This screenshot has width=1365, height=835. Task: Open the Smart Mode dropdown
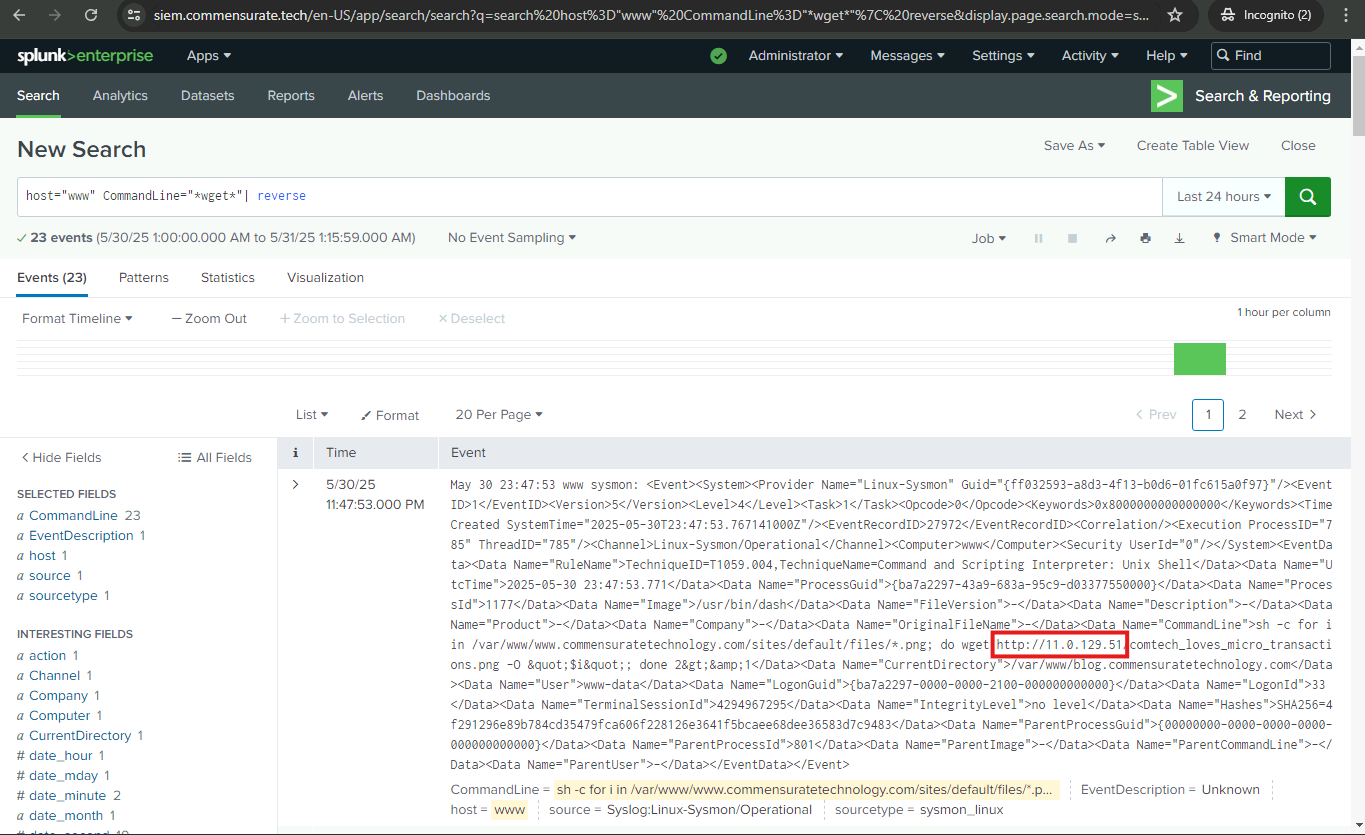click(1264, 238)
